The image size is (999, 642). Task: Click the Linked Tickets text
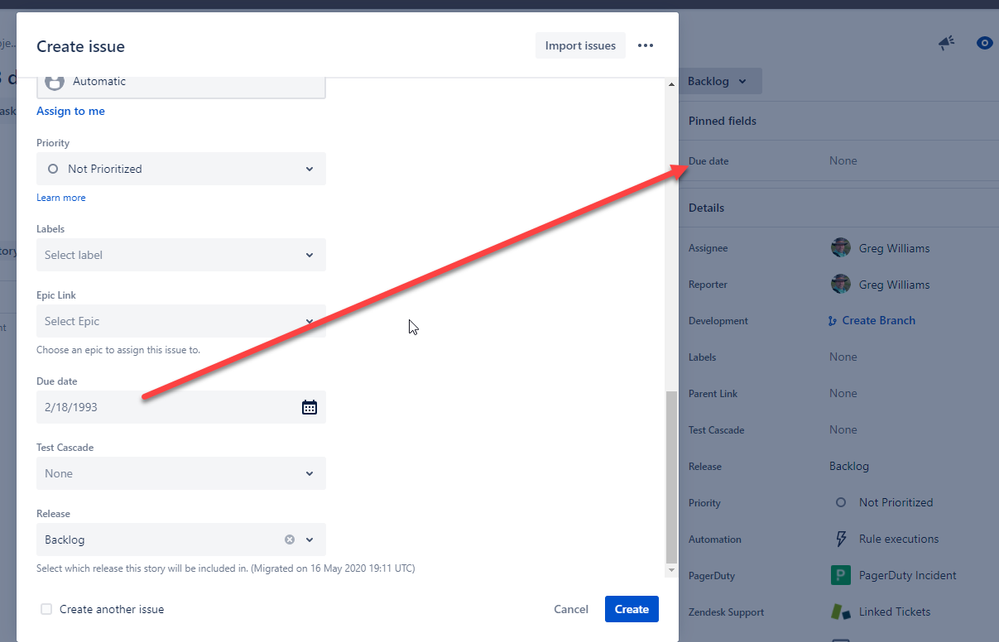pos(895,611)
